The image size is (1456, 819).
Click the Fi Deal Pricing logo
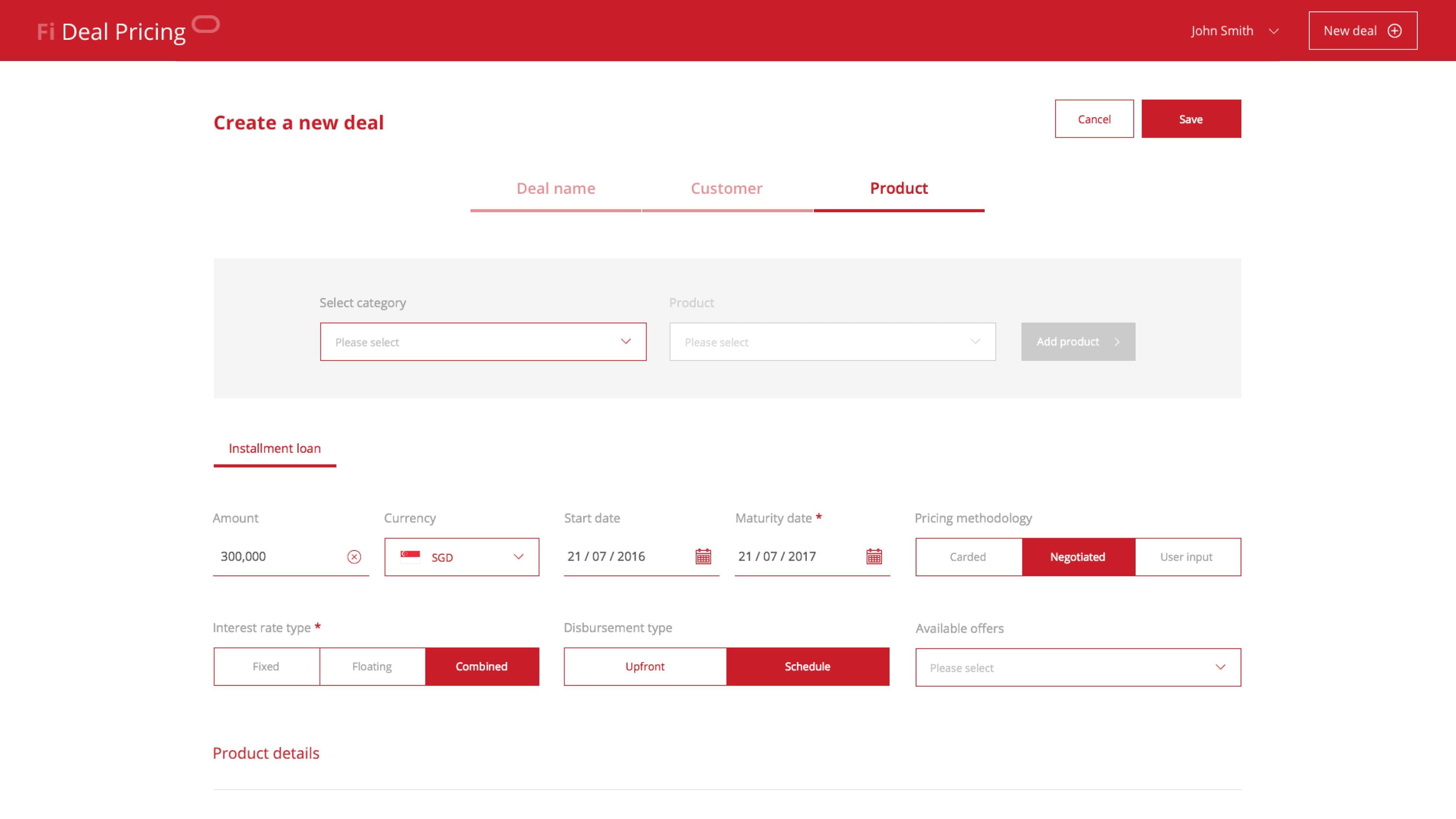[x=128, y=30]
